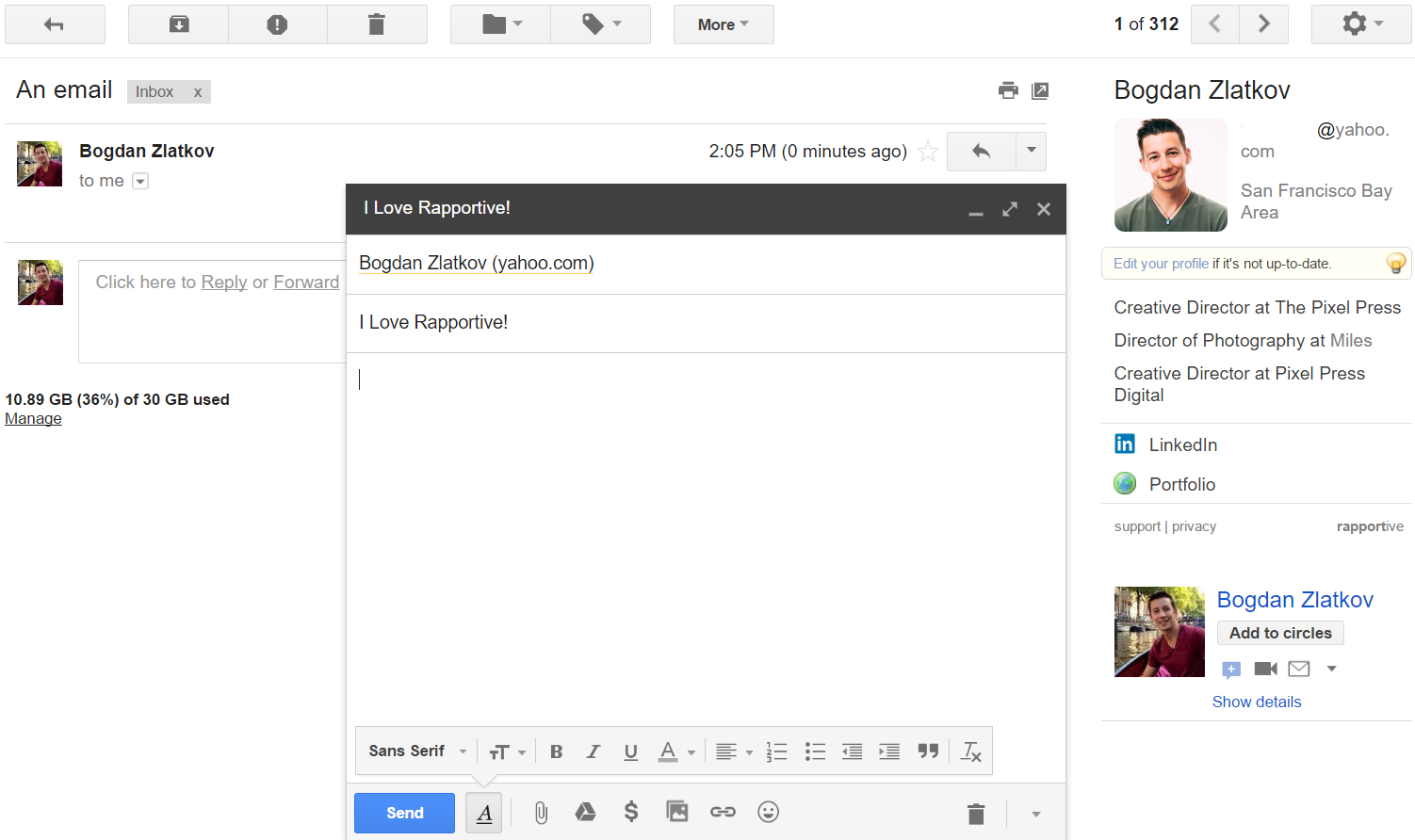Open the Move to folder dropdown
This screenshot has height=840, width=1415.
coord(501,24)
